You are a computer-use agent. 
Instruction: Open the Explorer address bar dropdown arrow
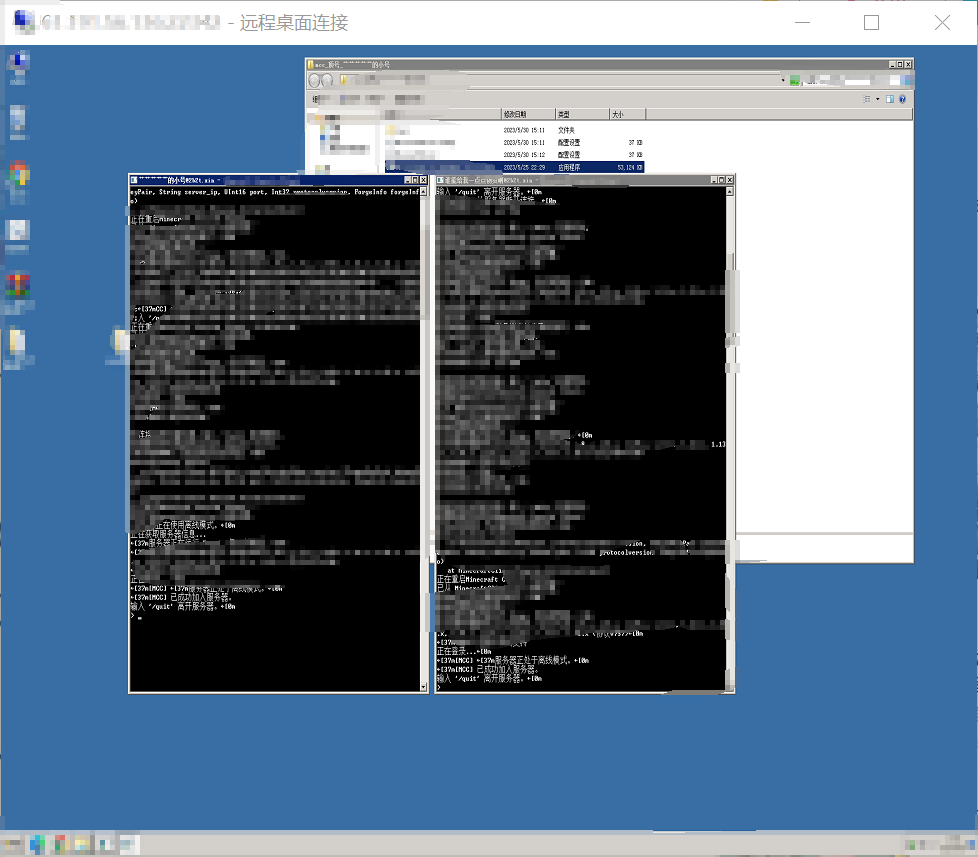click(x=782, y=80)
